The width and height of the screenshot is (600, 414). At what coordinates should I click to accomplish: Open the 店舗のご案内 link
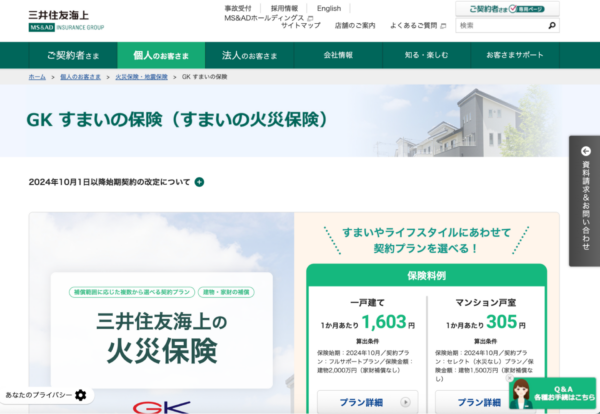pyautogui.click(x=355, y=26)
